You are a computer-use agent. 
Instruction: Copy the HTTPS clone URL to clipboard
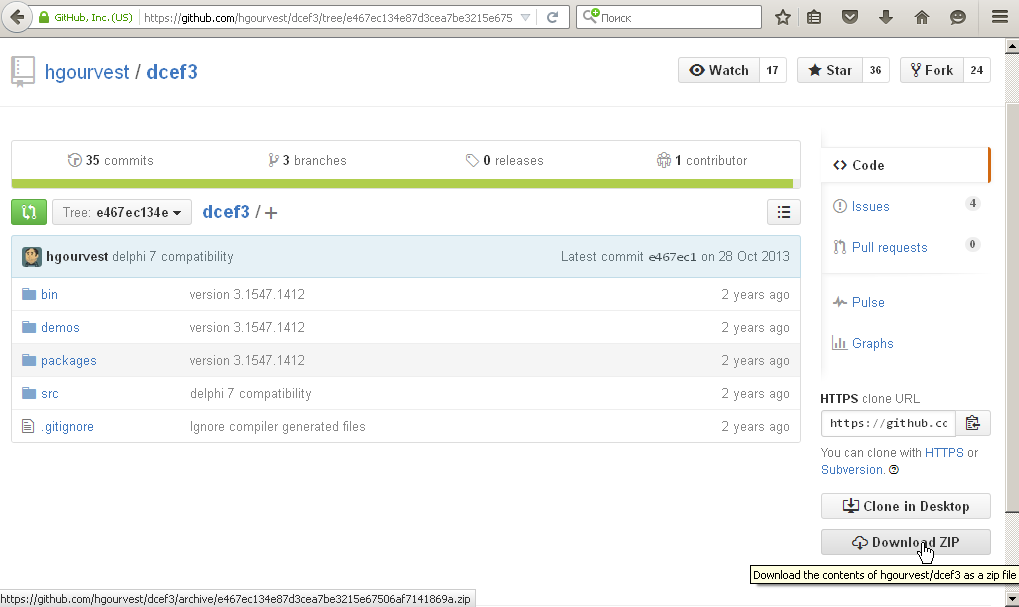pos(972,423)
